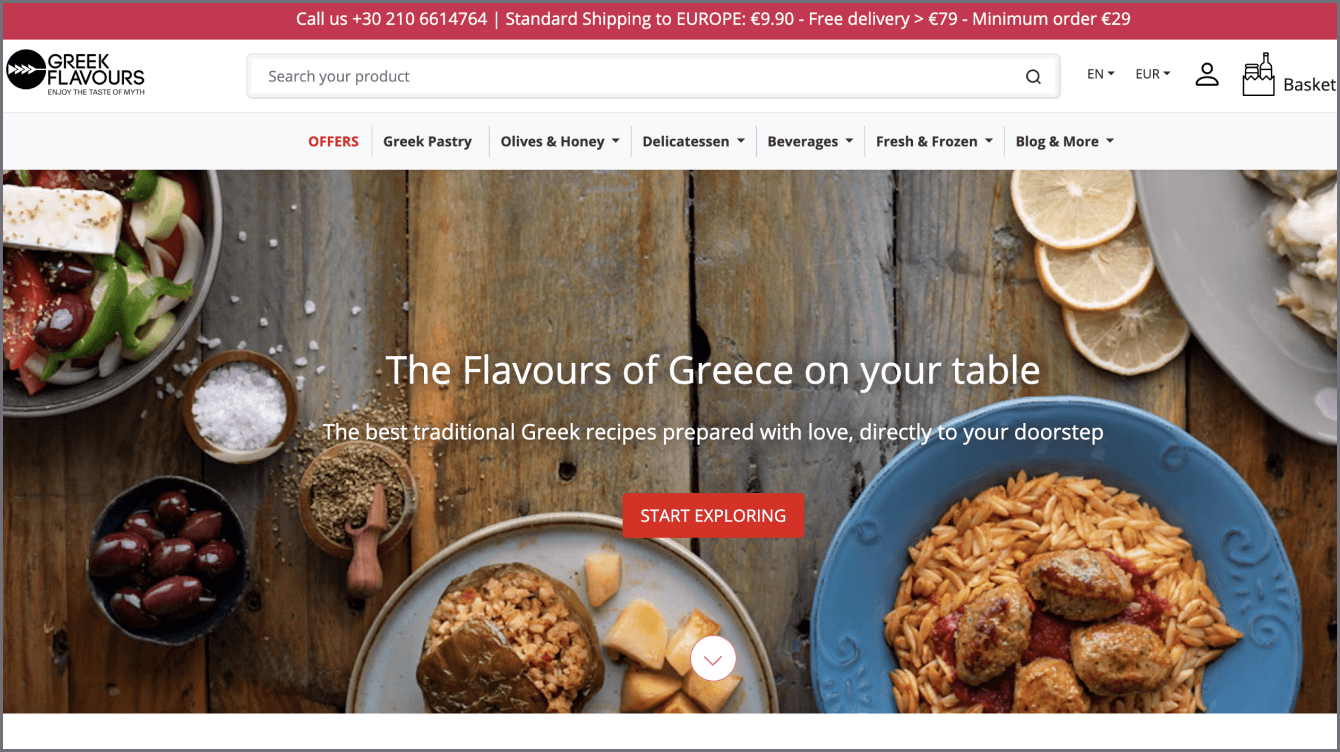Open the EUR currency dropdown
The height and width of the screenshot is (752, 1340).
[1152, 74]
